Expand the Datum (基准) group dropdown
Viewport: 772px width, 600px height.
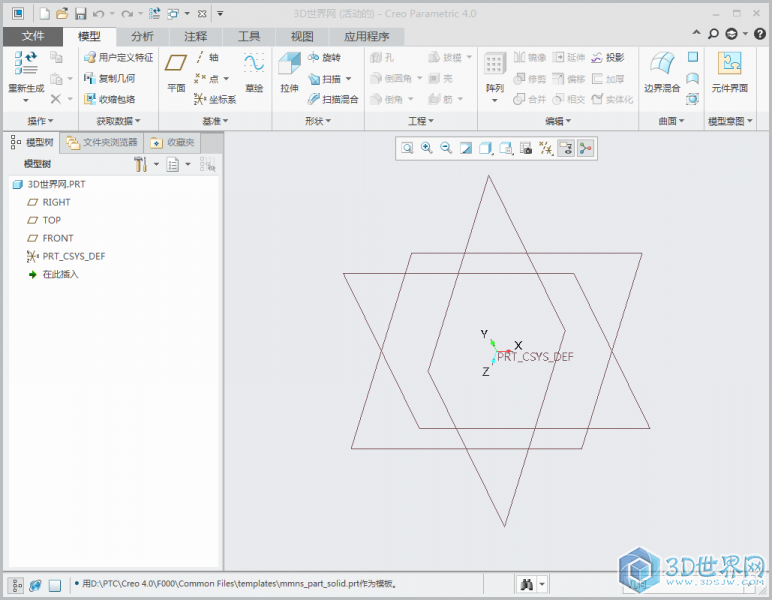[215, 121]
